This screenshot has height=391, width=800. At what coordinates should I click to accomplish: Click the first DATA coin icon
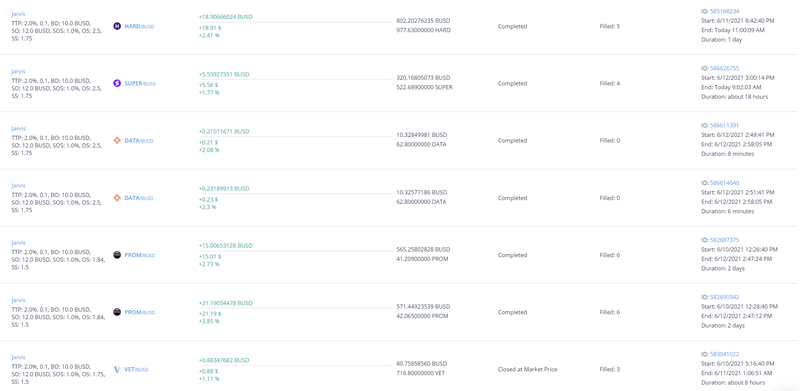point(117,140)
